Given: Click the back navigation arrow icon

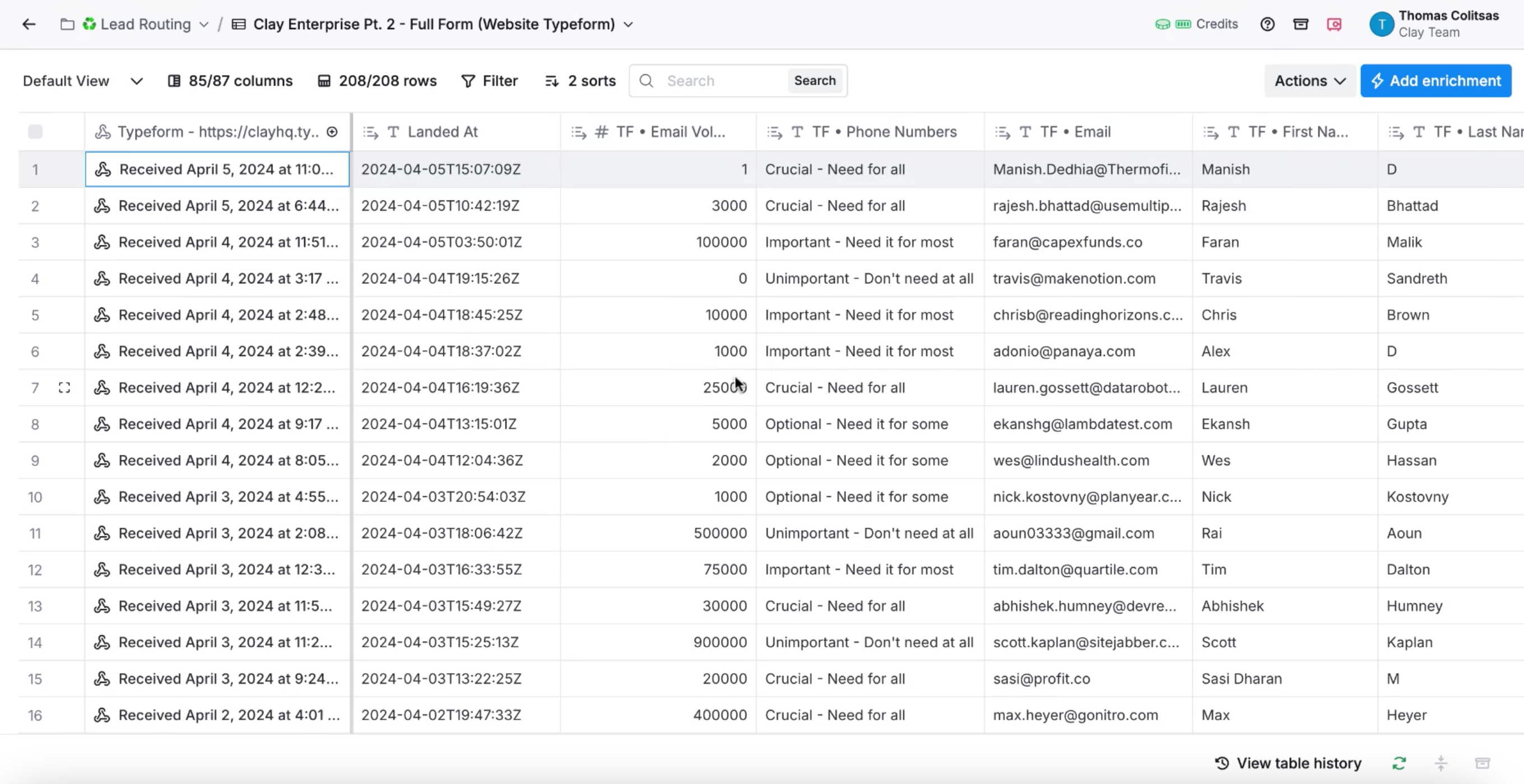Looking at the screenshot, I should click(x=27, y=24).
